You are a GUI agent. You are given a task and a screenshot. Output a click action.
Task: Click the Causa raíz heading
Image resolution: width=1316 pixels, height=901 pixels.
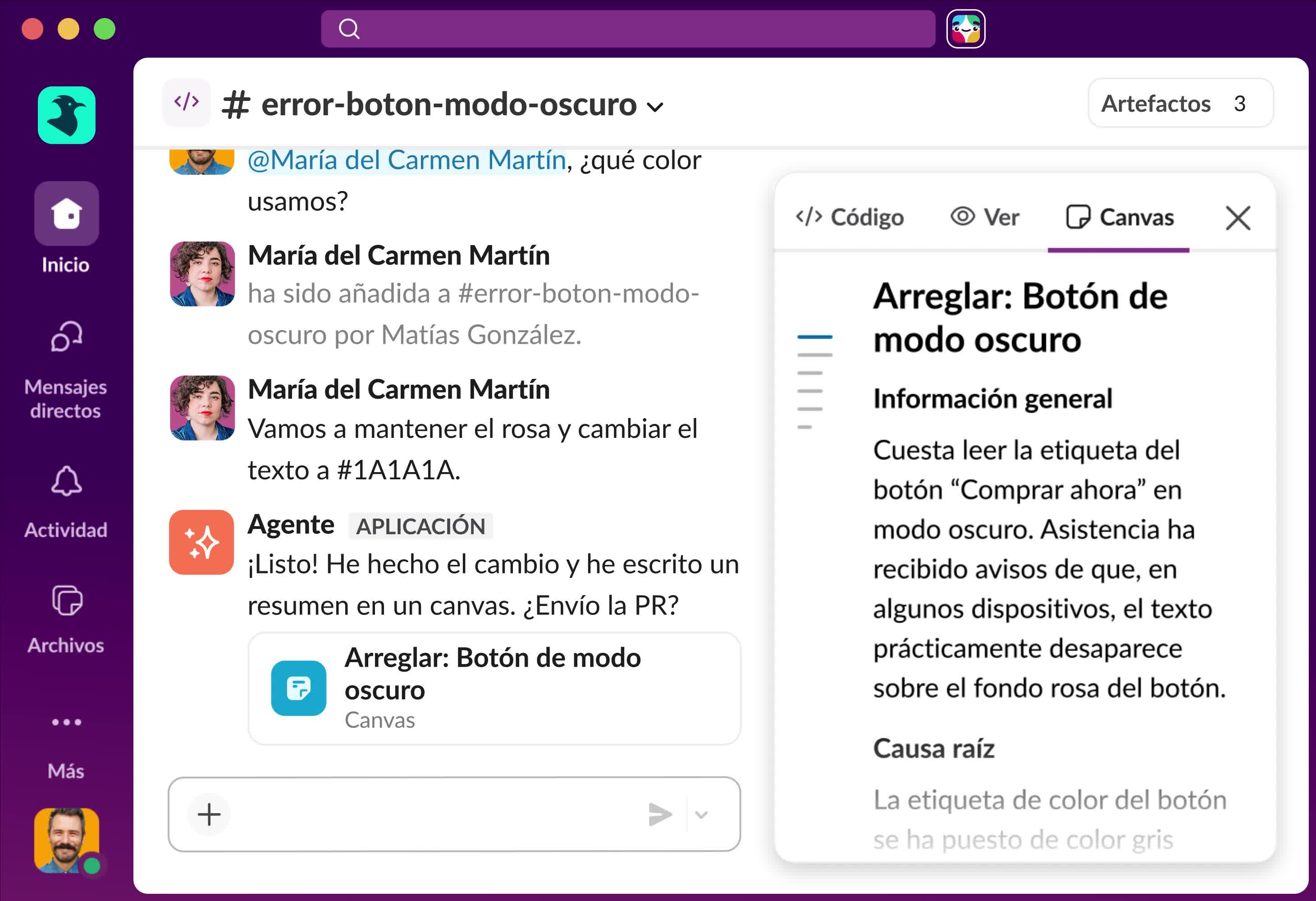(x=934, y=749)
